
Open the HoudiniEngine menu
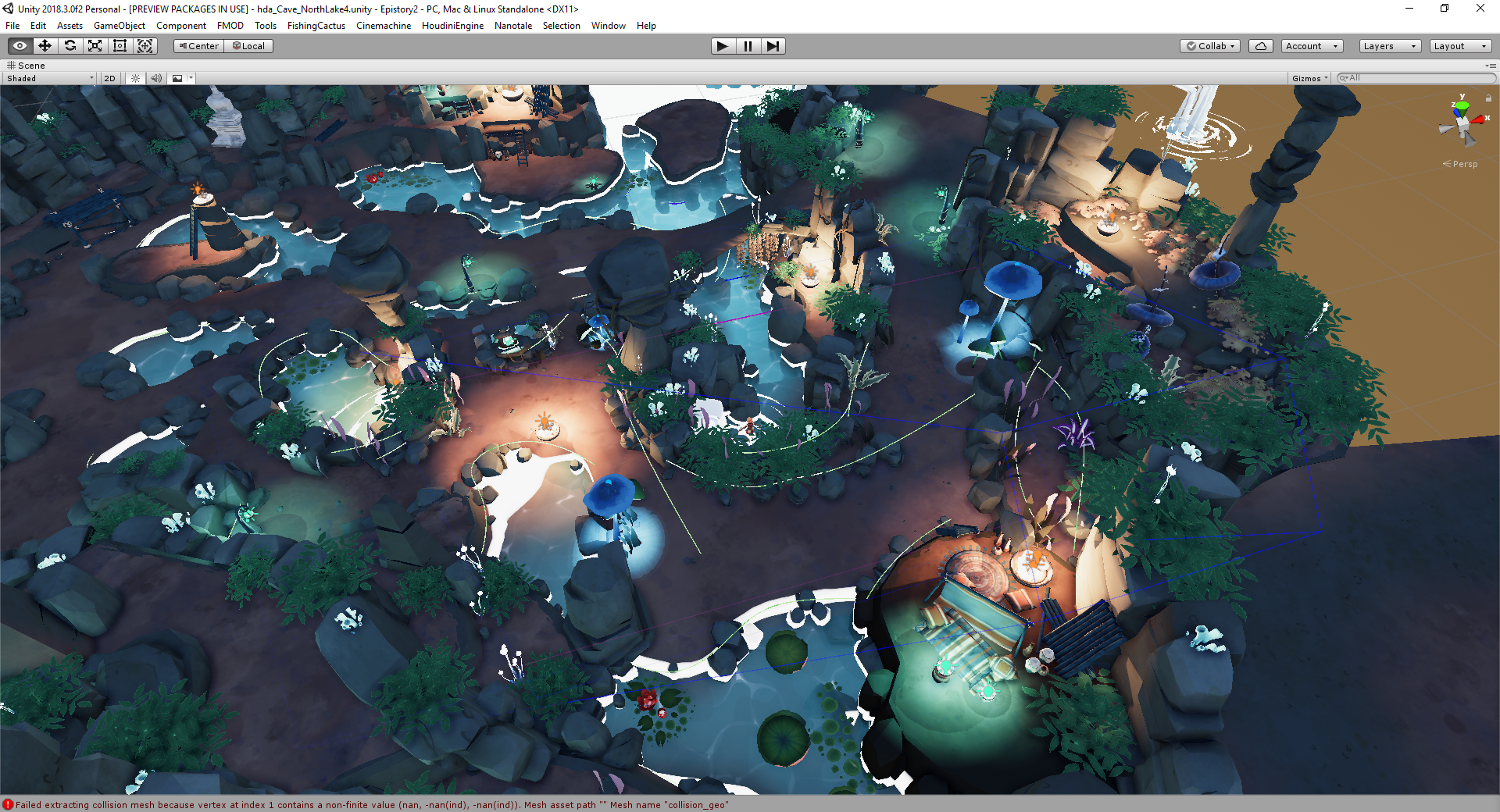tap(452, 26)
